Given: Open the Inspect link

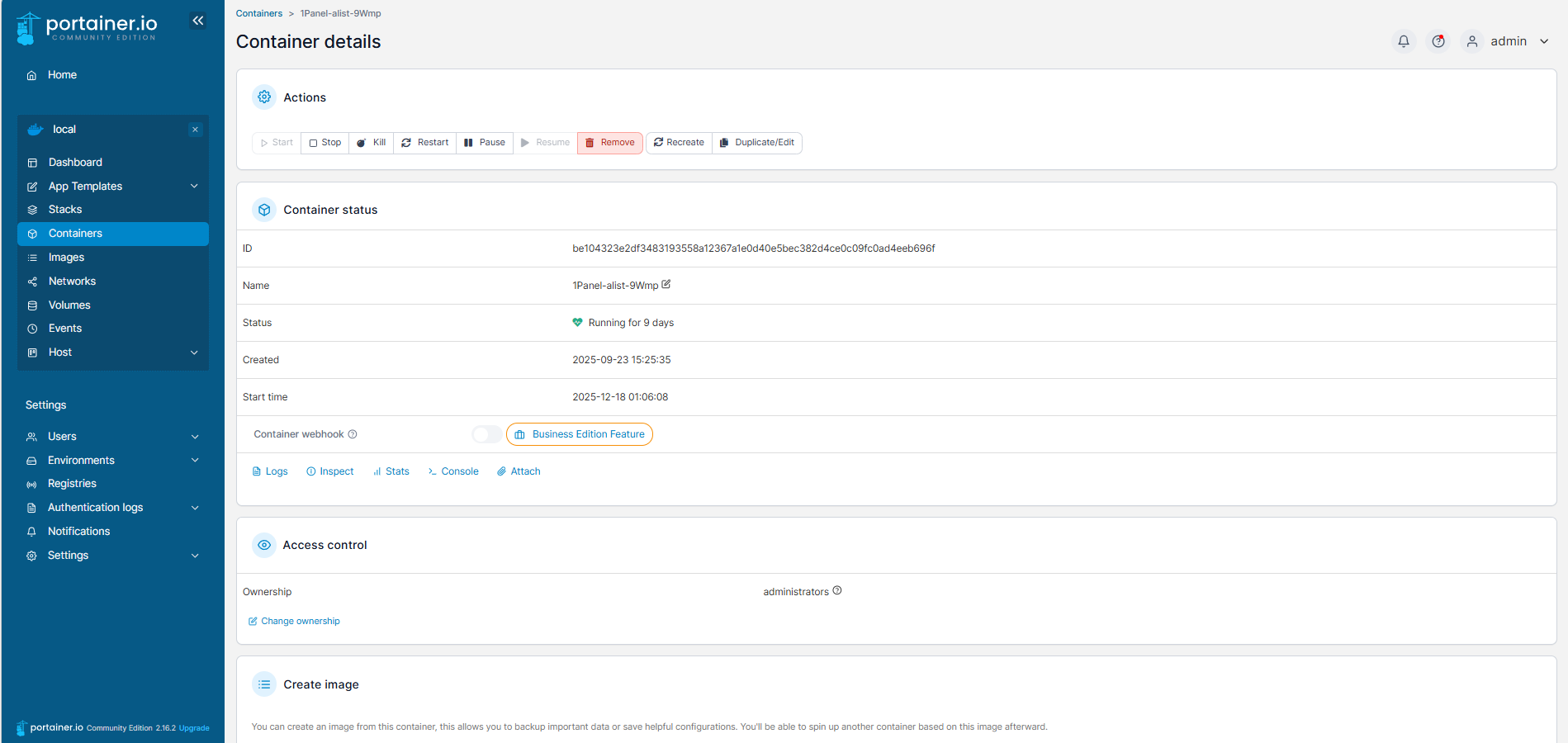Looking at the screenshot, I should coord(330,471).
